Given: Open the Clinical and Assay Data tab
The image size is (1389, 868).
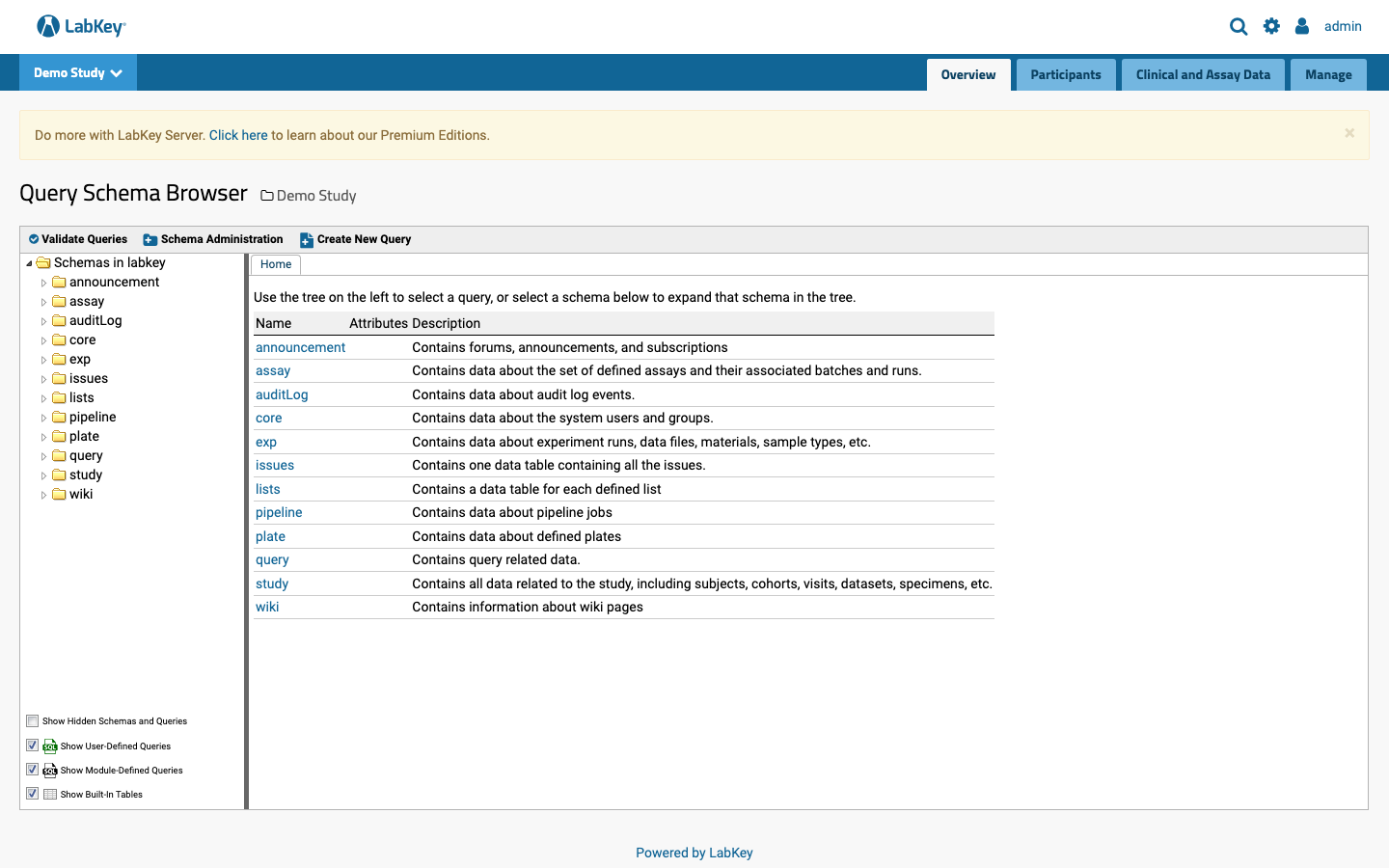Looking at the screenshot, I should pyautogui.click(x=1203, y=74).
